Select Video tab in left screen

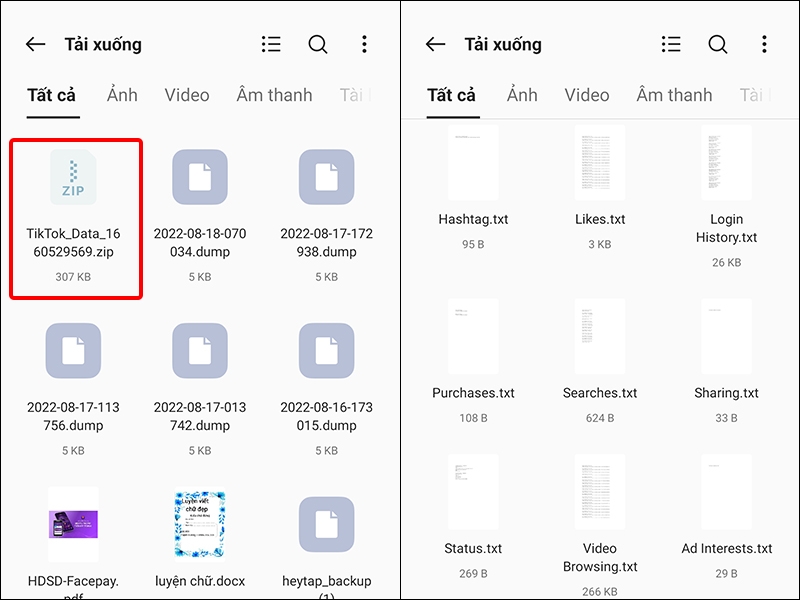(187, 95)
